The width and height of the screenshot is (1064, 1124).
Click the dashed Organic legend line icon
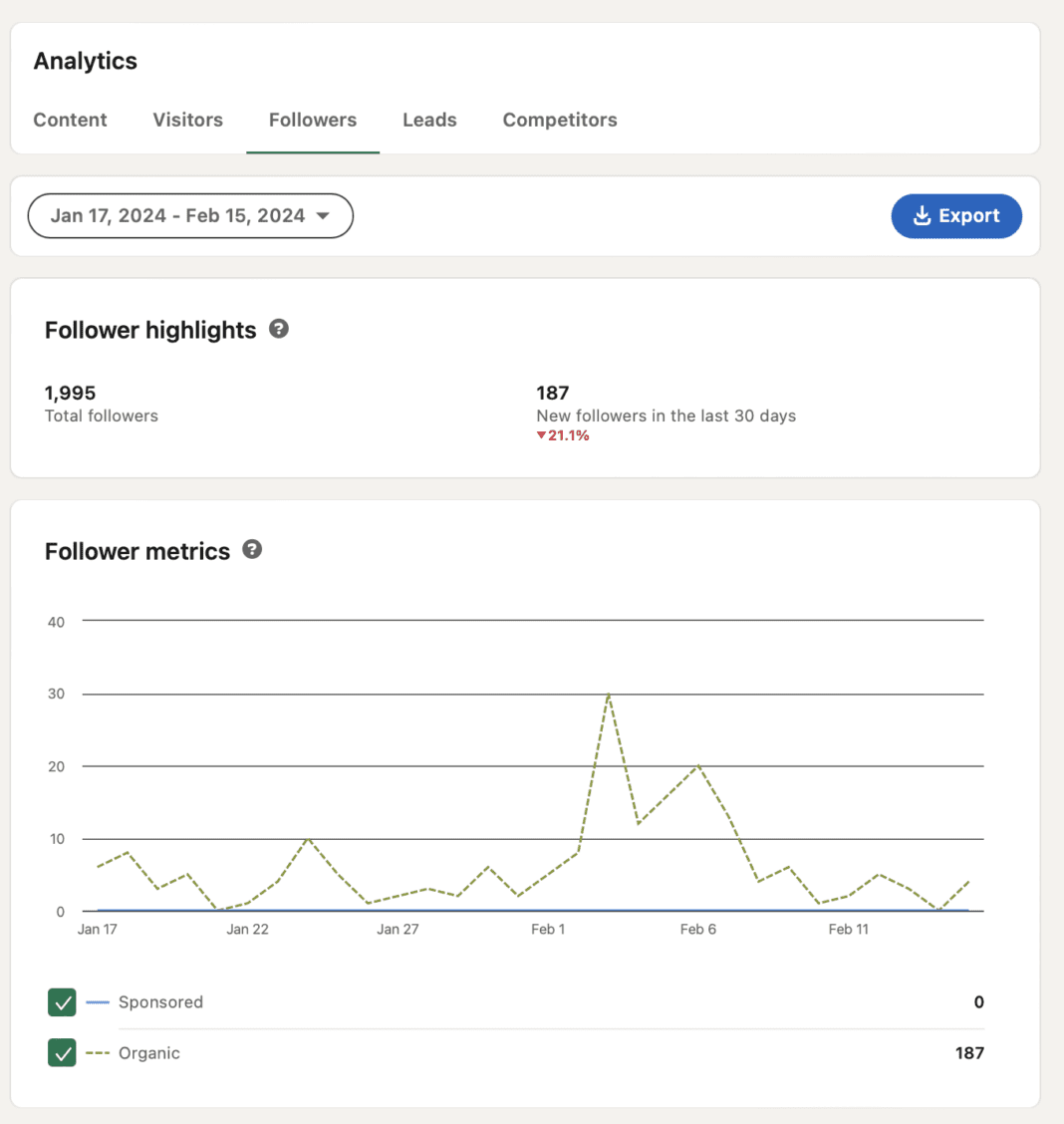pyautogui.click(x=98, y=1053)
